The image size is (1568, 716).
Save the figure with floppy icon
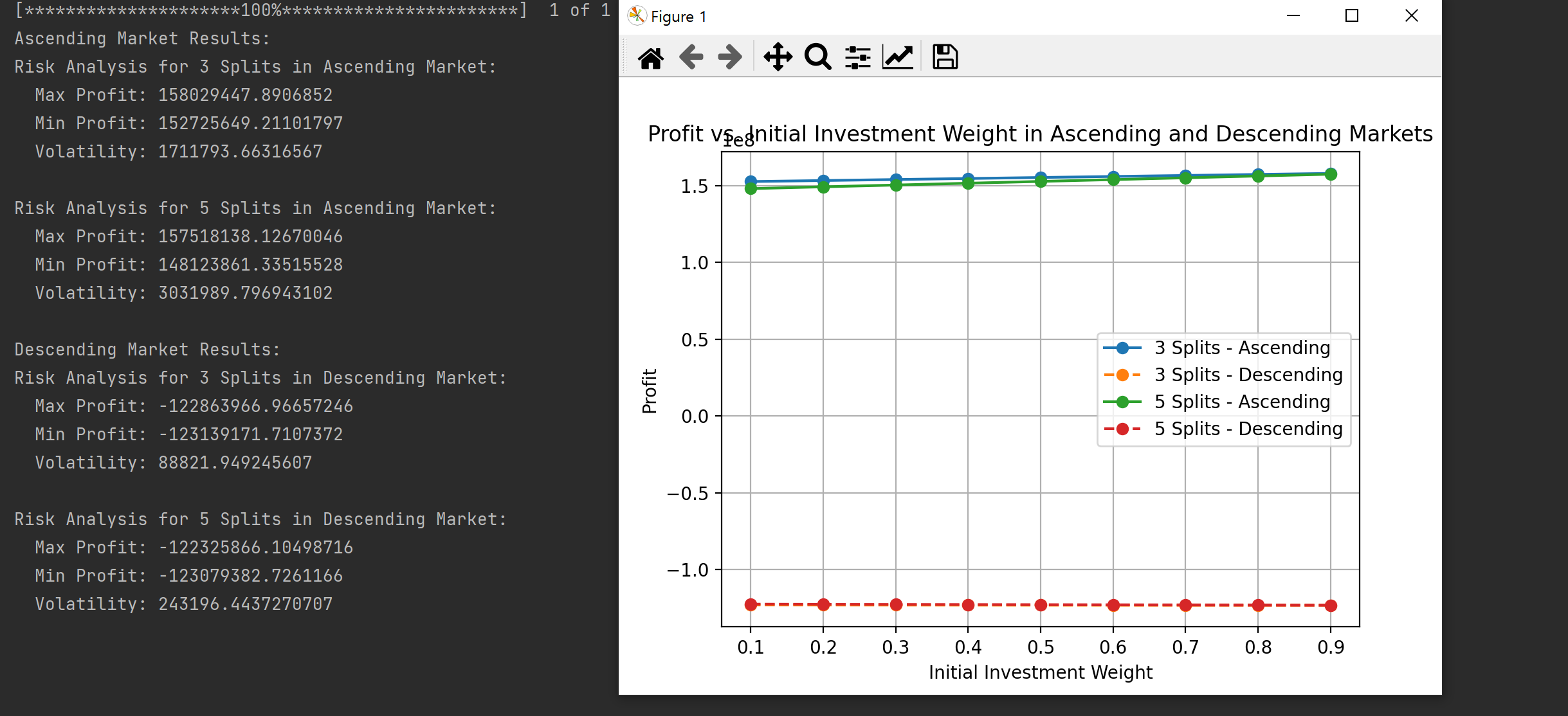coord(945,57)
